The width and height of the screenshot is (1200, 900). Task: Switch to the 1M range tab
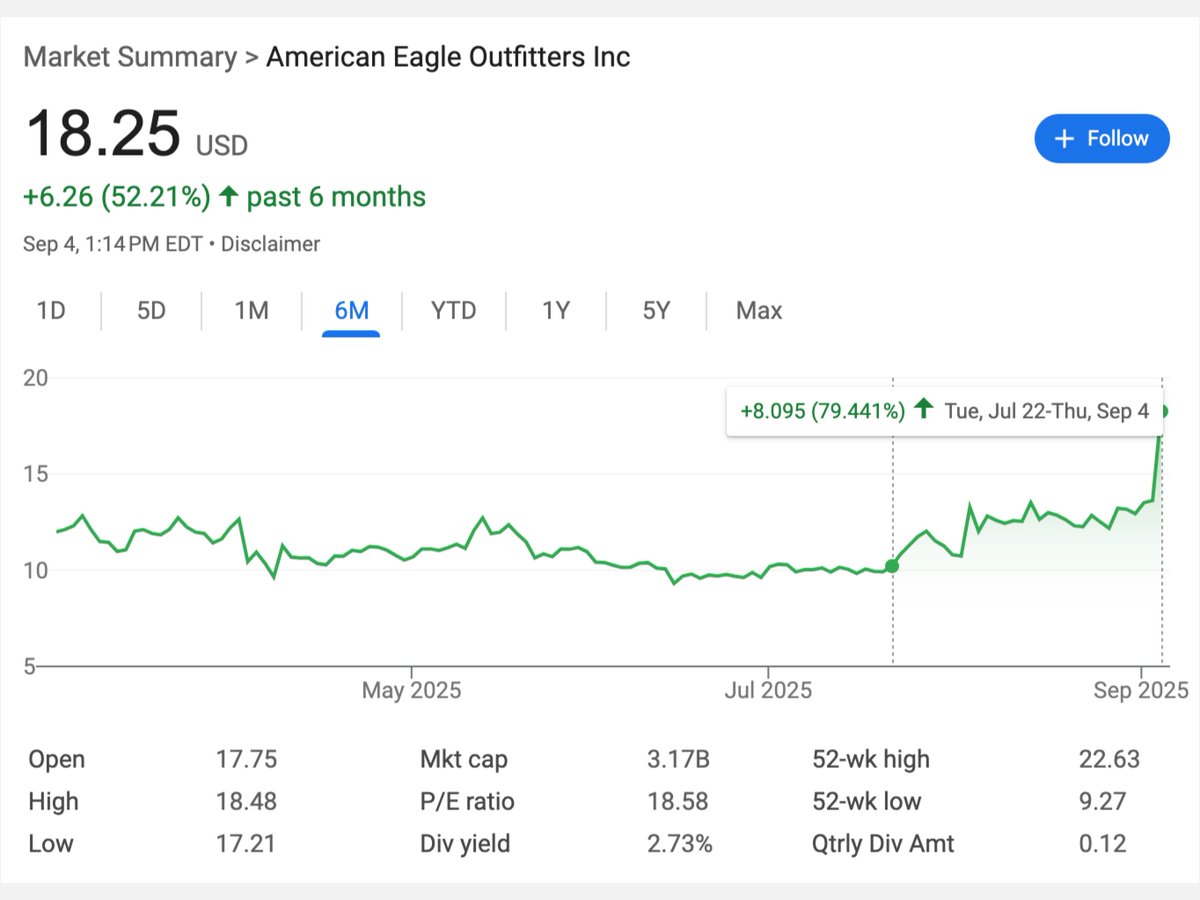pyautogui.click(x=252, y=311)
